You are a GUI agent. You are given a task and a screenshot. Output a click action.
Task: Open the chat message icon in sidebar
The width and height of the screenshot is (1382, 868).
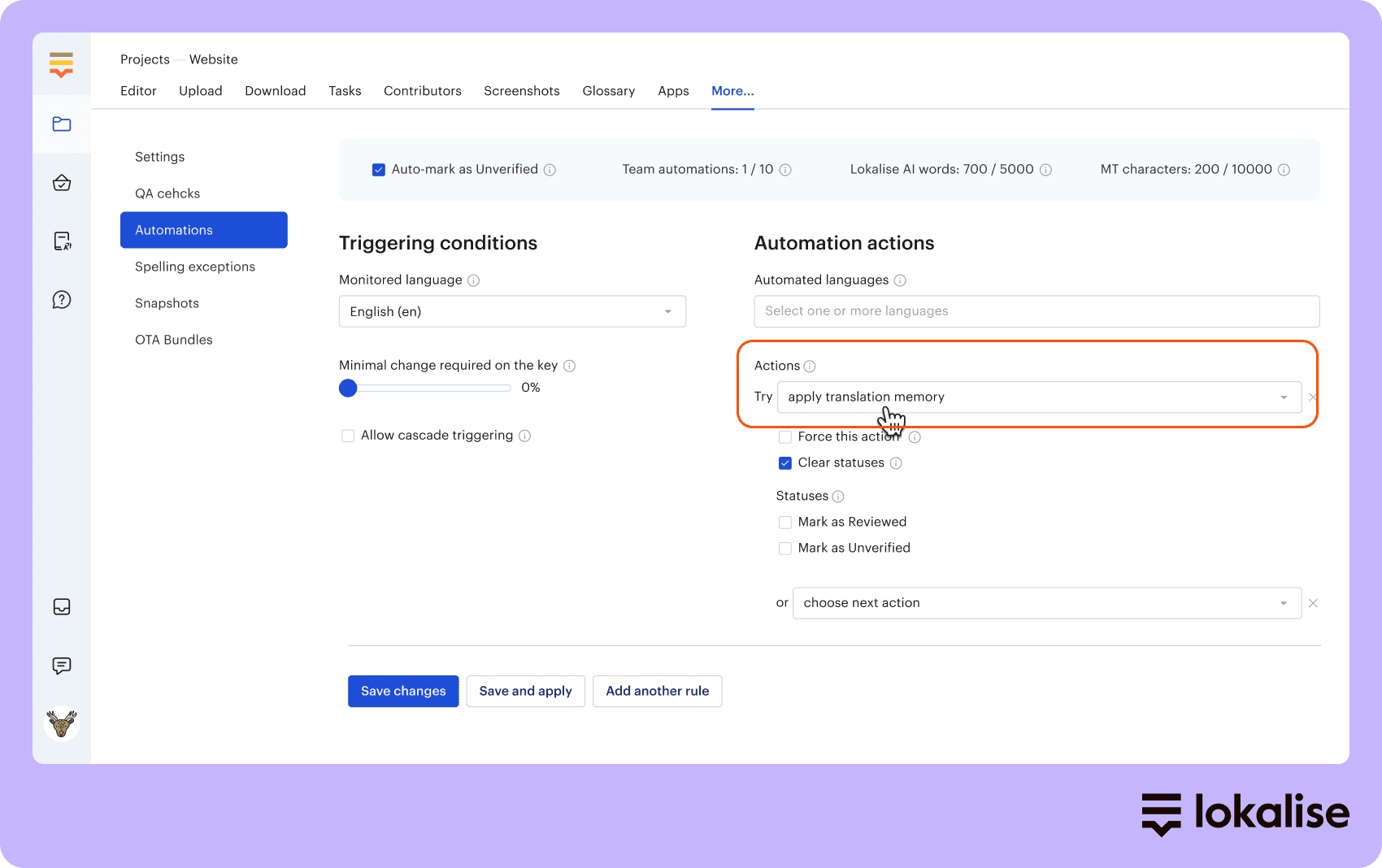(62, 666)
